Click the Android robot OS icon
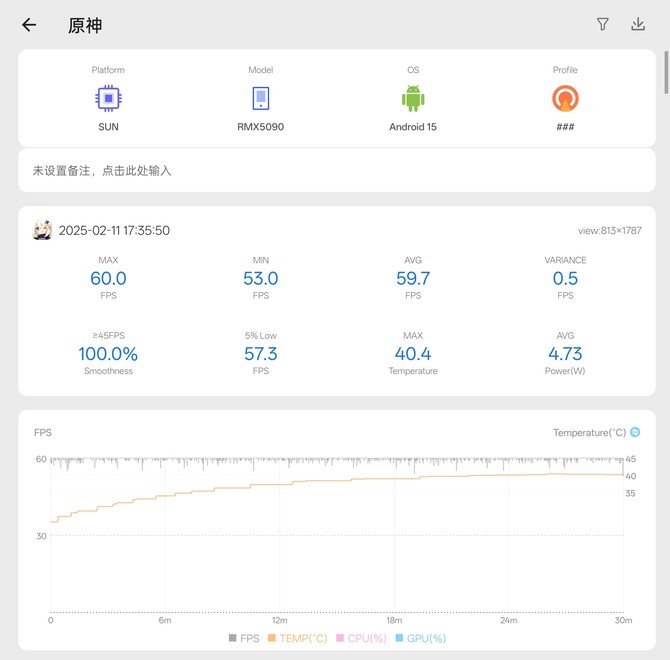Image resolution: width=670 pixels, height=660 pixels. tap(413, 98)
